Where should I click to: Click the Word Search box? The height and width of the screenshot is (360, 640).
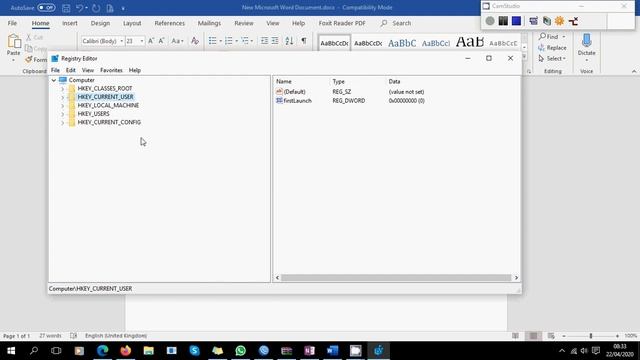[396, 23]
